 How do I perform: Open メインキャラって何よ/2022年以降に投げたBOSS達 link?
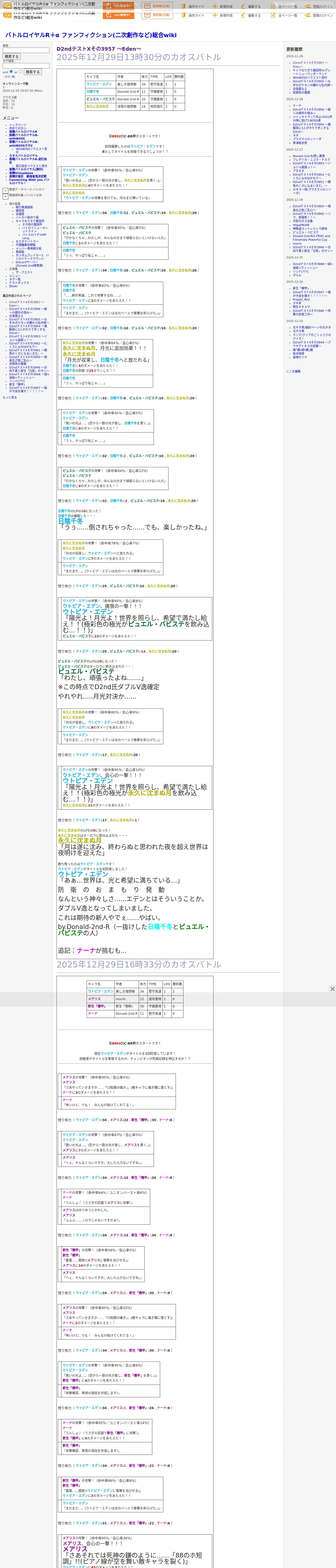tap(312, 119)
